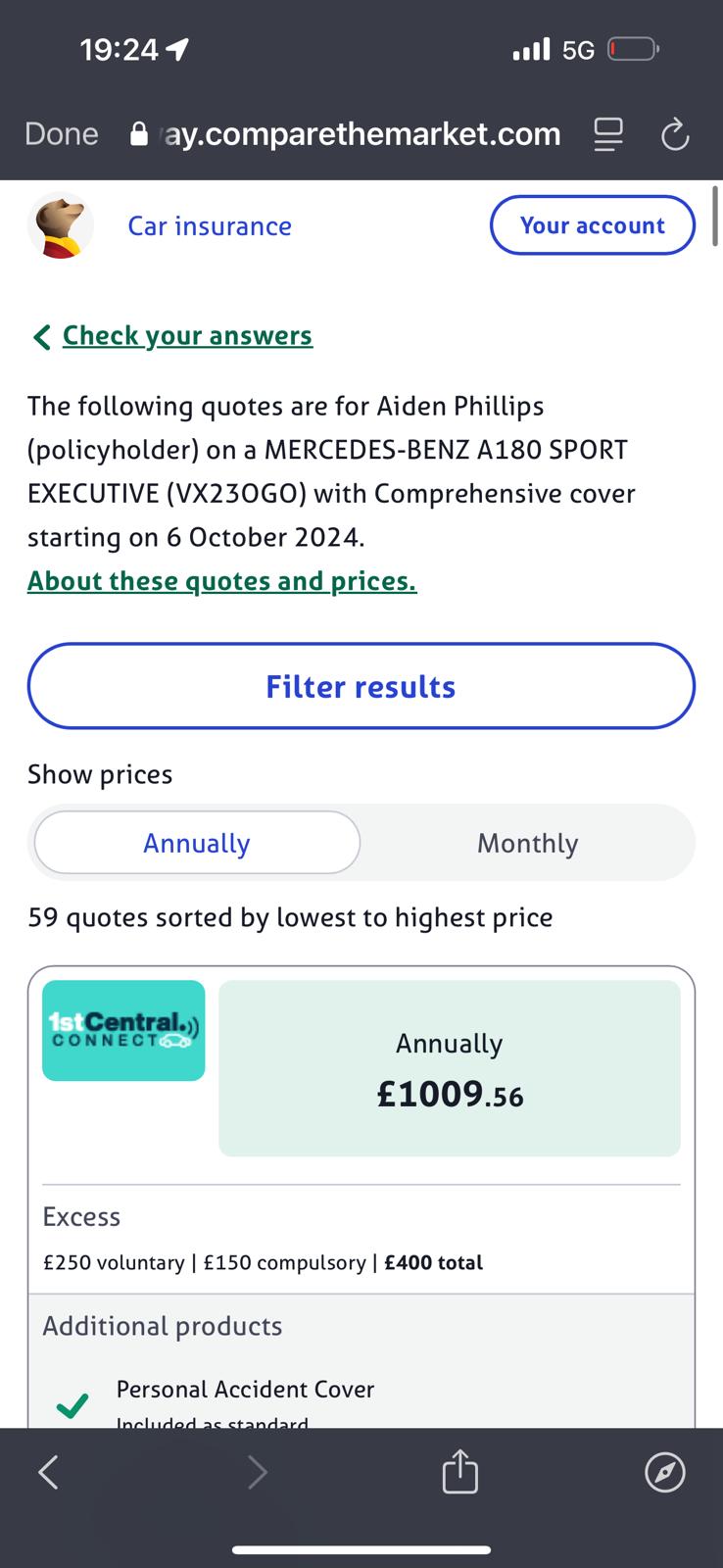
Task: Tap the meerkat mascot logo
Action: [61, 225]
